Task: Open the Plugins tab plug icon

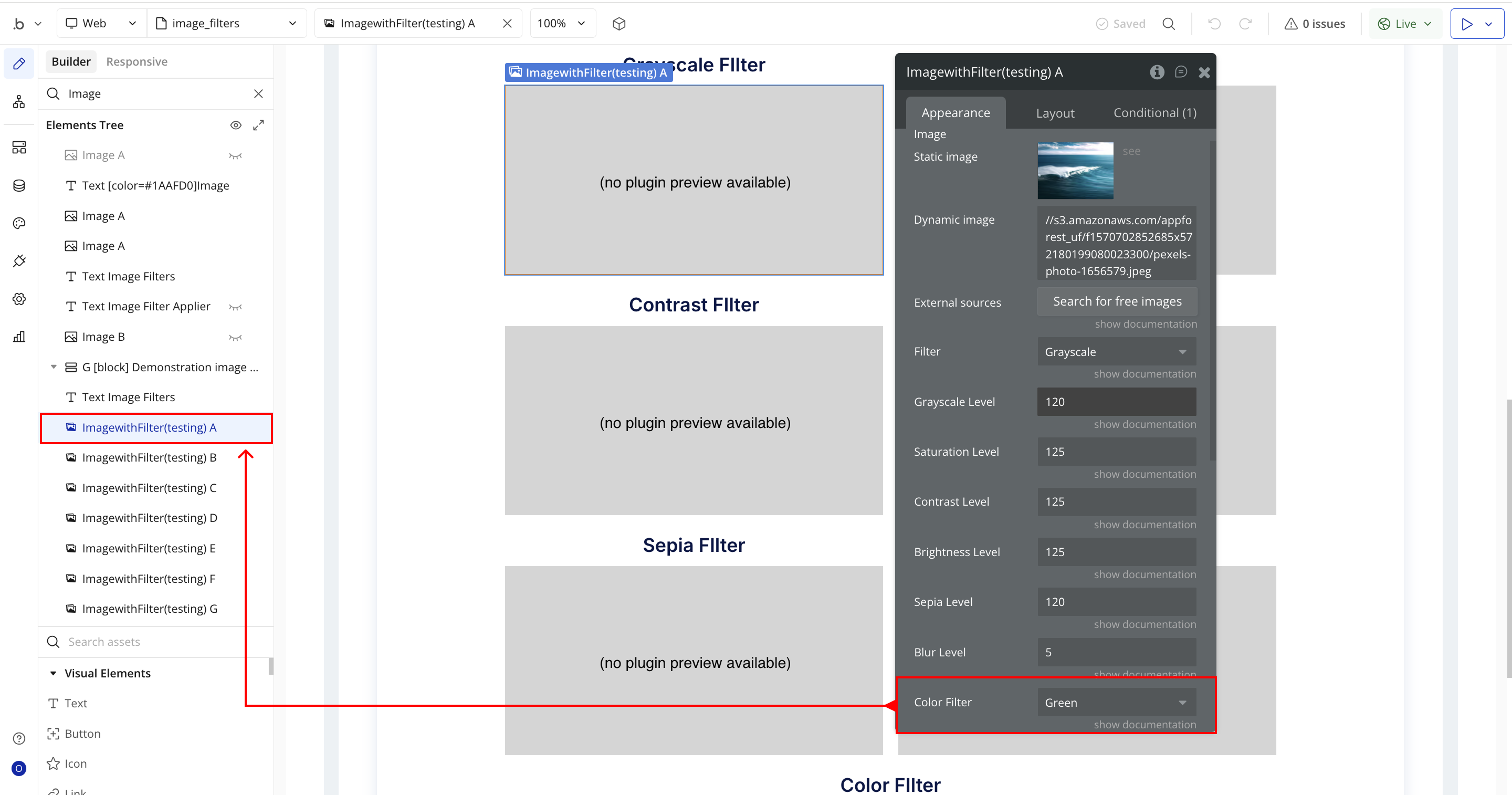Action: (x=19, y=260)
